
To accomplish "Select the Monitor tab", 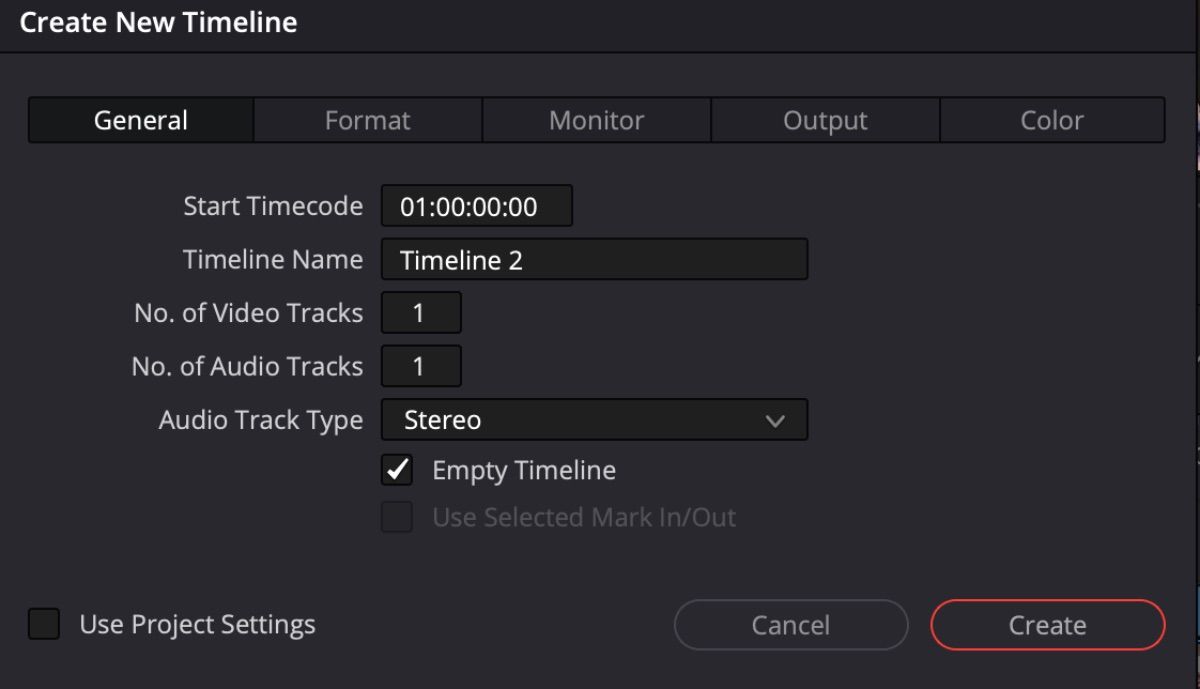I will (x=596, y=120).
